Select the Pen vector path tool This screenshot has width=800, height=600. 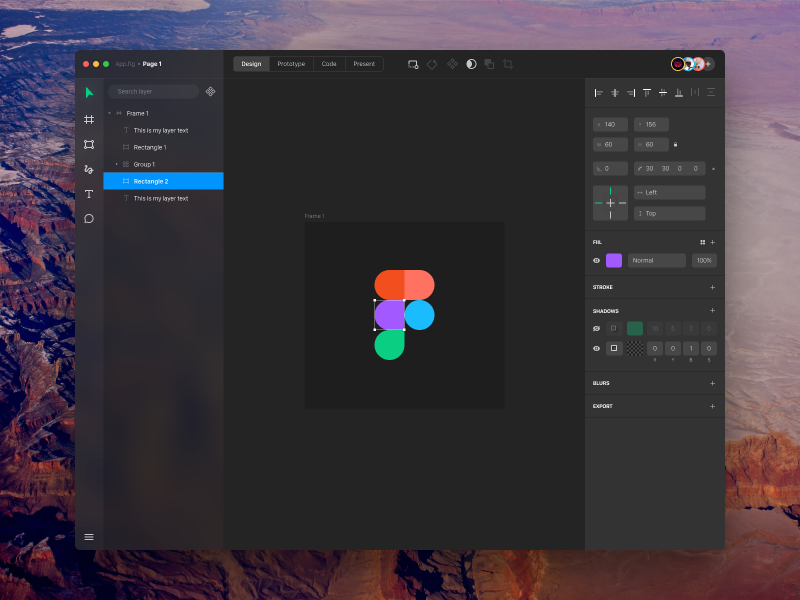pyautogui.click(x=89, y=169)
